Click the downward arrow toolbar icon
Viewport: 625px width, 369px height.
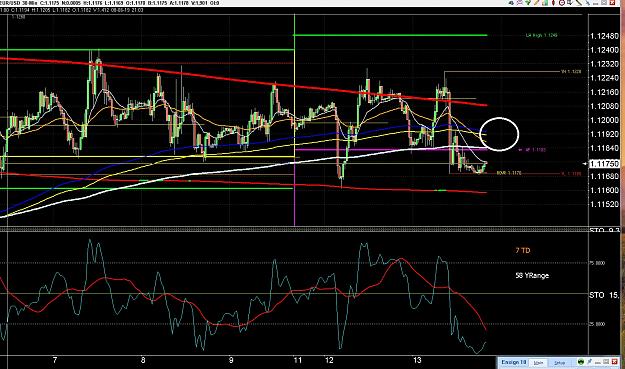[570, 3]
